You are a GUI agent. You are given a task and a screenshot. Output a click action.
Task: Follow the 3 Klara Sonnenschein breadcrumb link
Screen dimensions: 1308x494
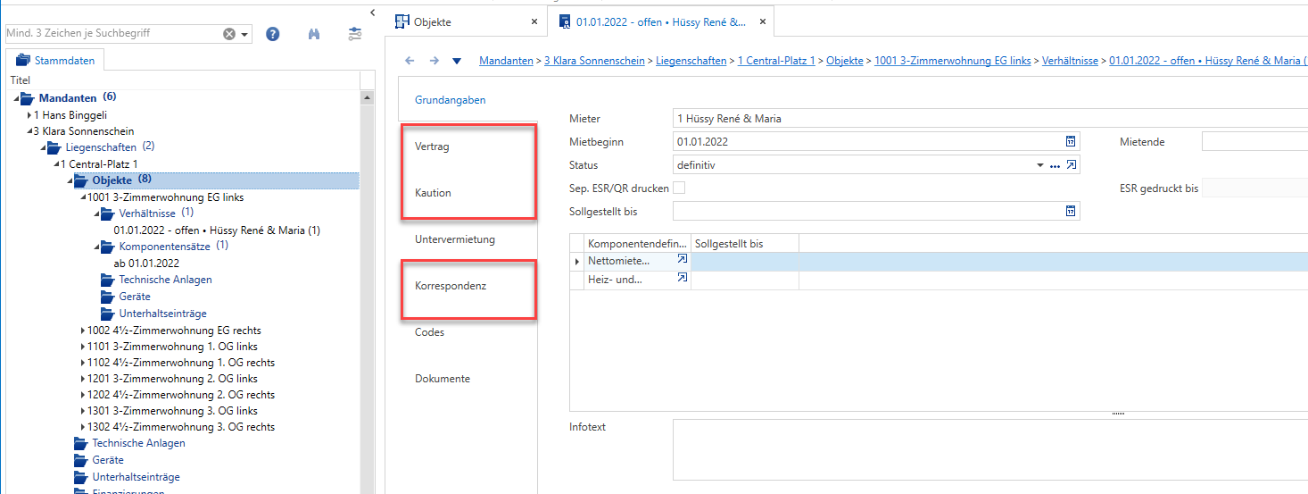596,61
